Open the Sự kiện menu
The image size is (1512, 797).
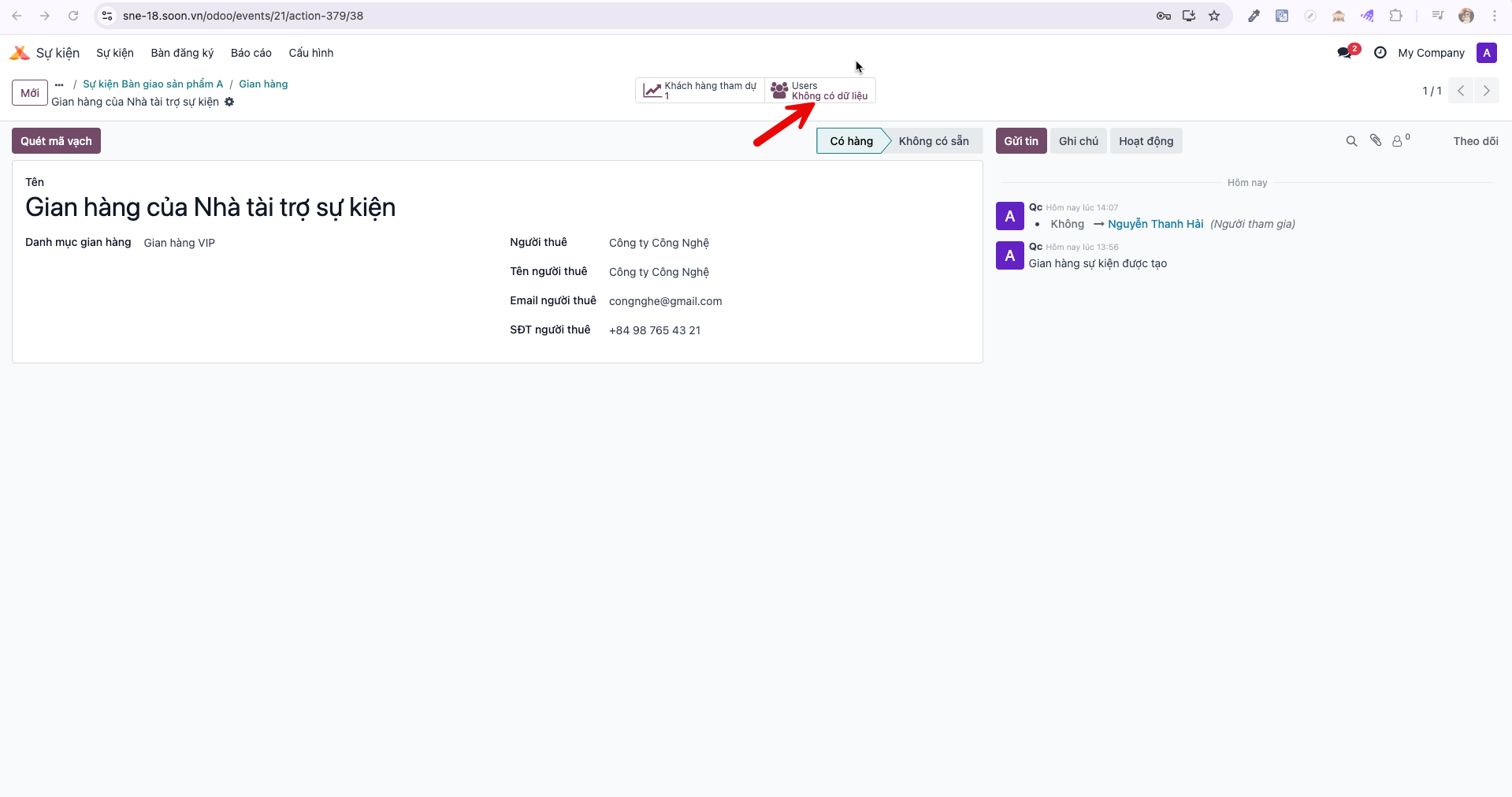click(115, 53)
